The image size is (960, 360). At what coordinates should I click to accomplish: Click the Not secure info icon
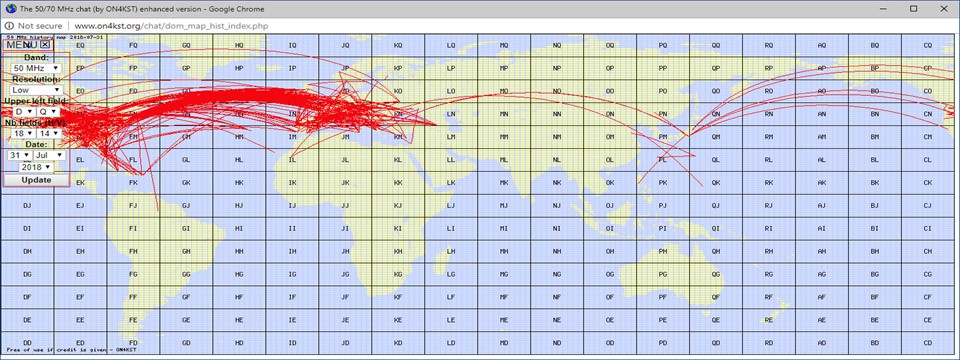tap(9, 26)
